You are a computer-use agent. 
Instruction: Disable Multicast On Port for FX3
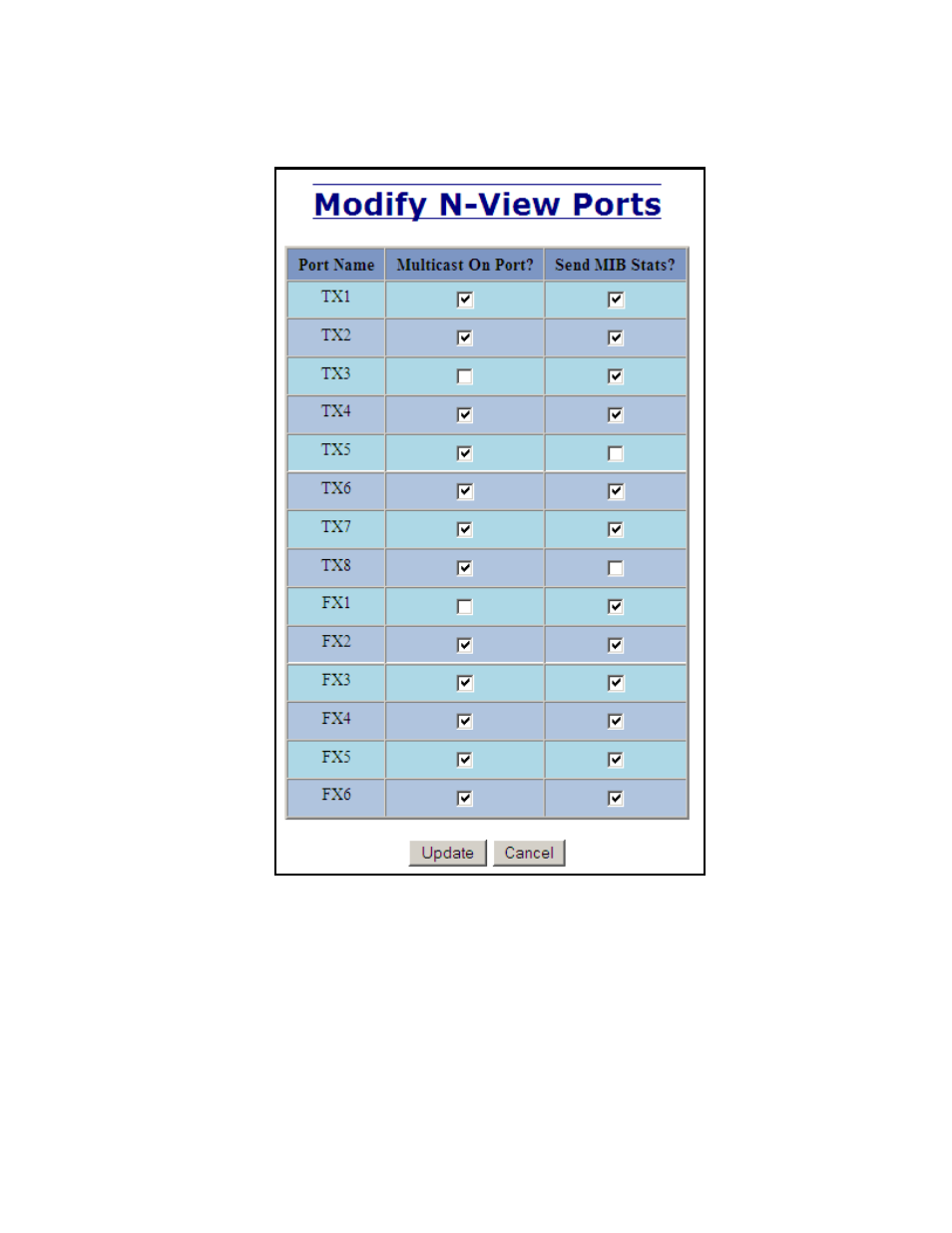pos(464,683)
